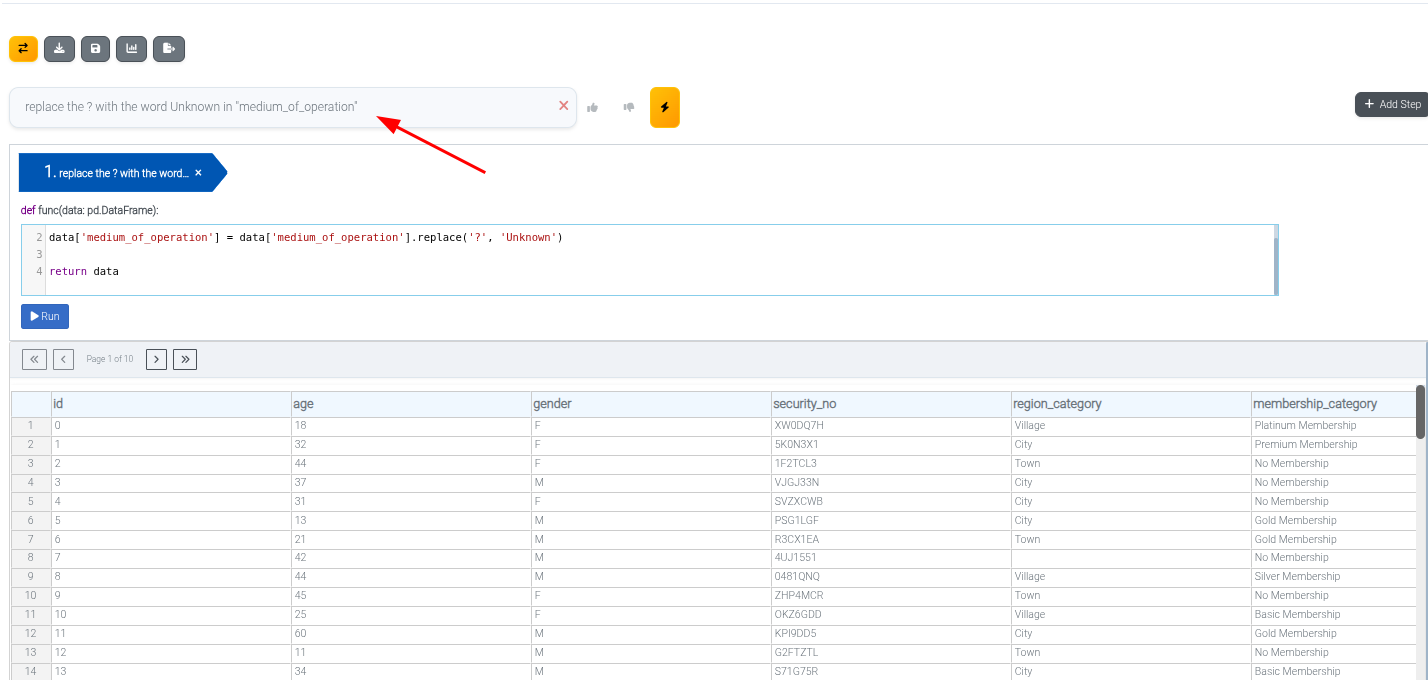Go to the previous table page

pos(63,359)
